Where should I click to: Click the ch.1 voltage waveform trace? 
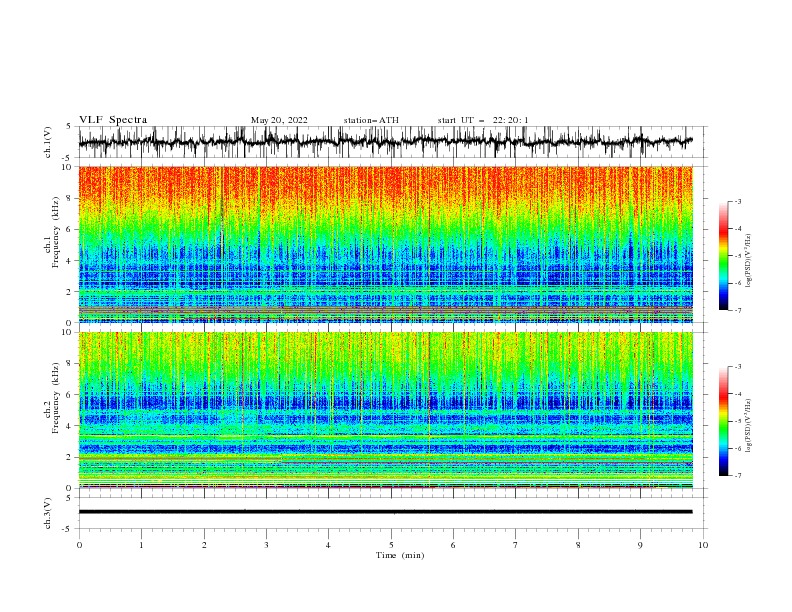click(x=385, y=142)
